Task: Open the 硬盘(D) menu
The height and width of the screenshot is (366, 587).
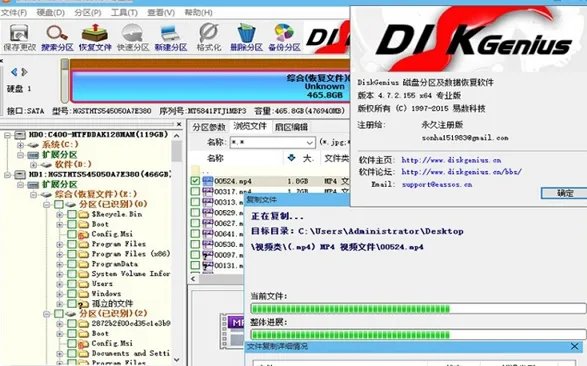Action: (x=51, y=13)
